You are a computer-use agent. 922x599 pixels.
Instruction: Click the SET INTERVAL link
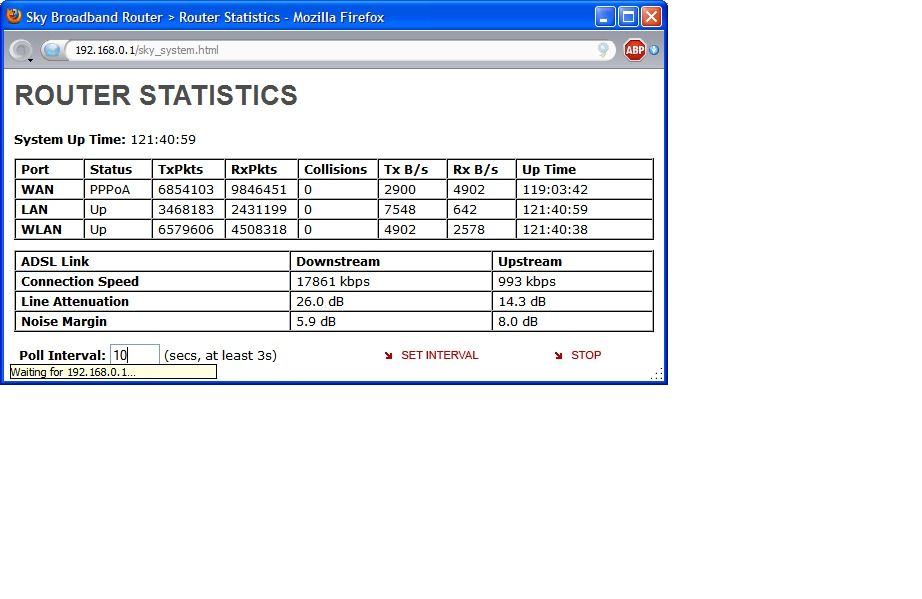pyautogui.click(x=439, y=355)
